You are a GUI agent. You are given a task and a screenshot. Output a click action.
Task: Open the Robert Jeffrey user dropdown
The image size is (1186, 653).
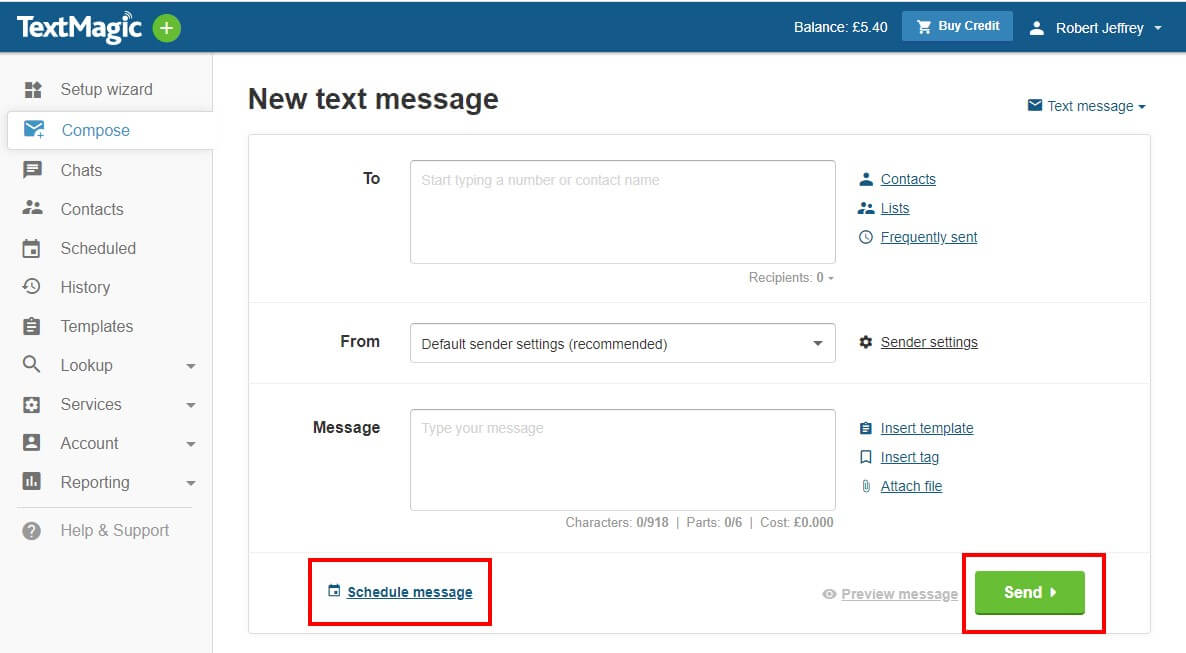[1095, 28]
